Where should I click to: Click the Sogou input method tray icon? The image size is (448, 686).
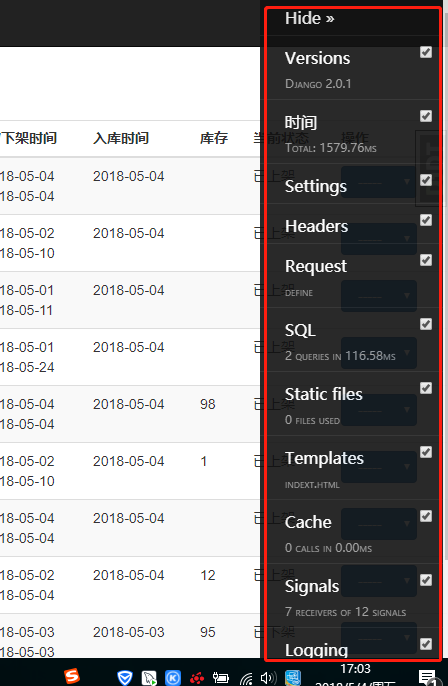[72, 676]
